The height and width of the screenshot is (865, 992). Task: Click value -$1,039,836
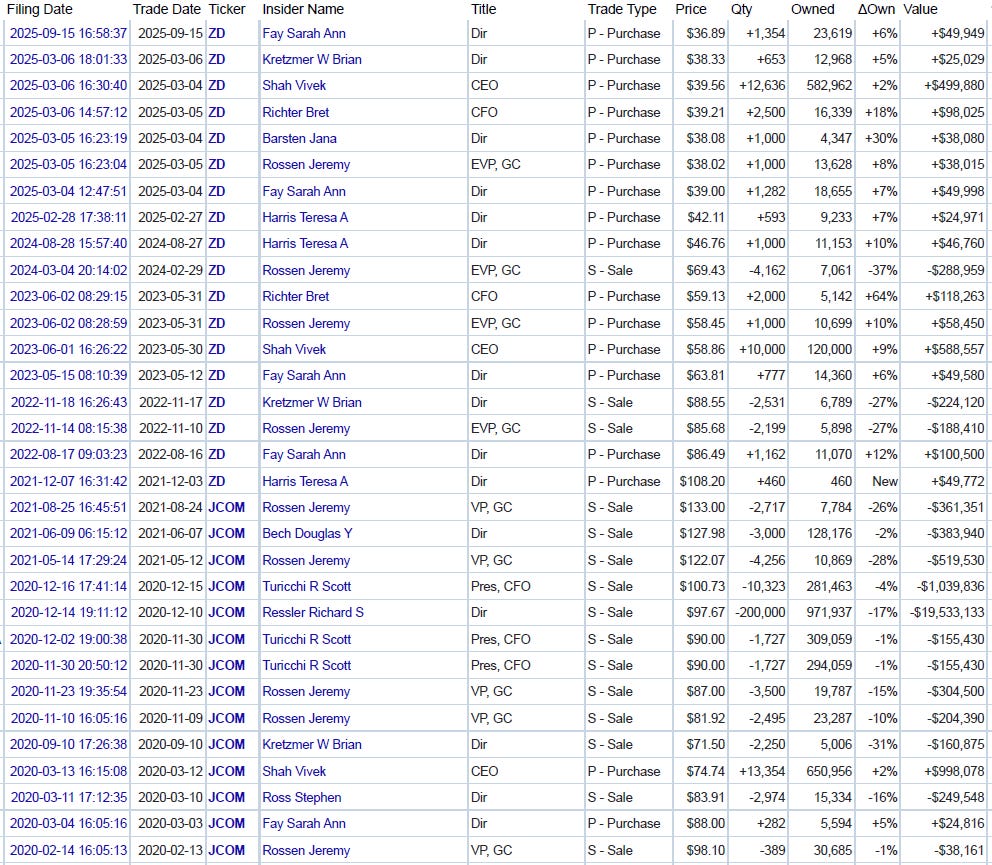coord(951,587)
